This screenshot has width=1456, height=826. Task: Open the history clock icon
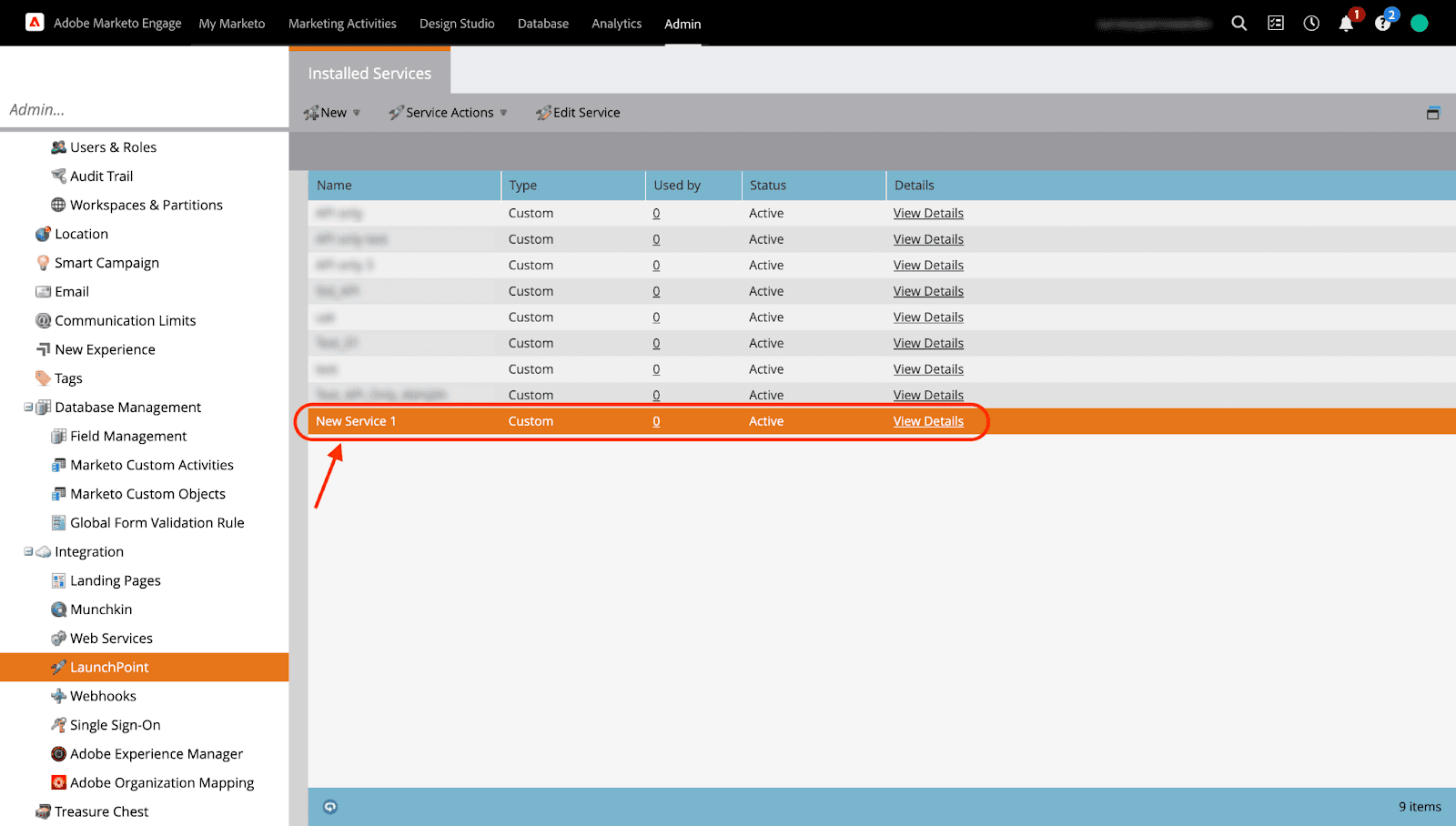point(1310,24)
